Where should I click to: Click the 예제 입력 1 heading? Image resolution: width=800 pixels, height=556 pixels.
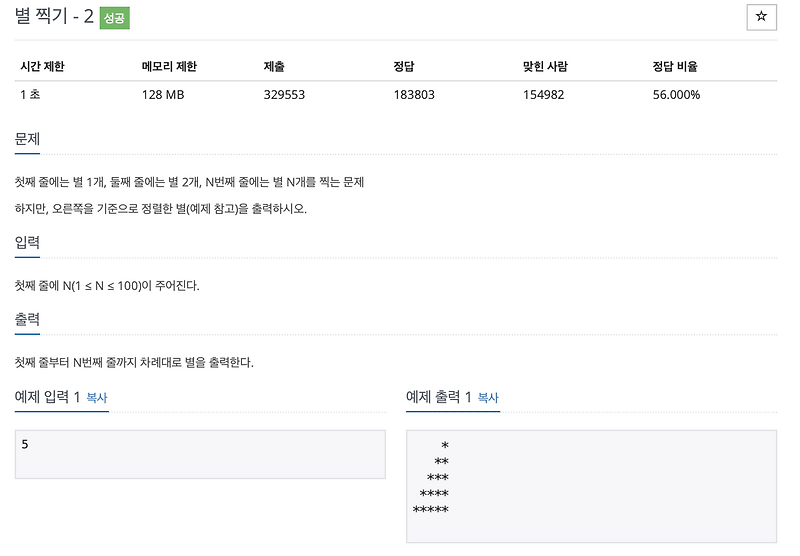(47, 397)
